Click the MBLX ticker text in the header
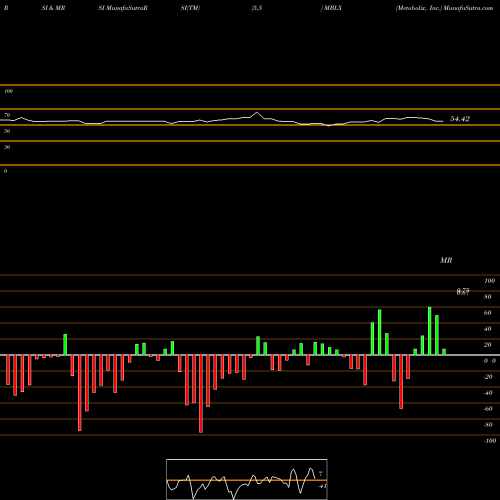The width and height of the screenshot is (500, 500). pyautogui.click(x=333, y=8)
